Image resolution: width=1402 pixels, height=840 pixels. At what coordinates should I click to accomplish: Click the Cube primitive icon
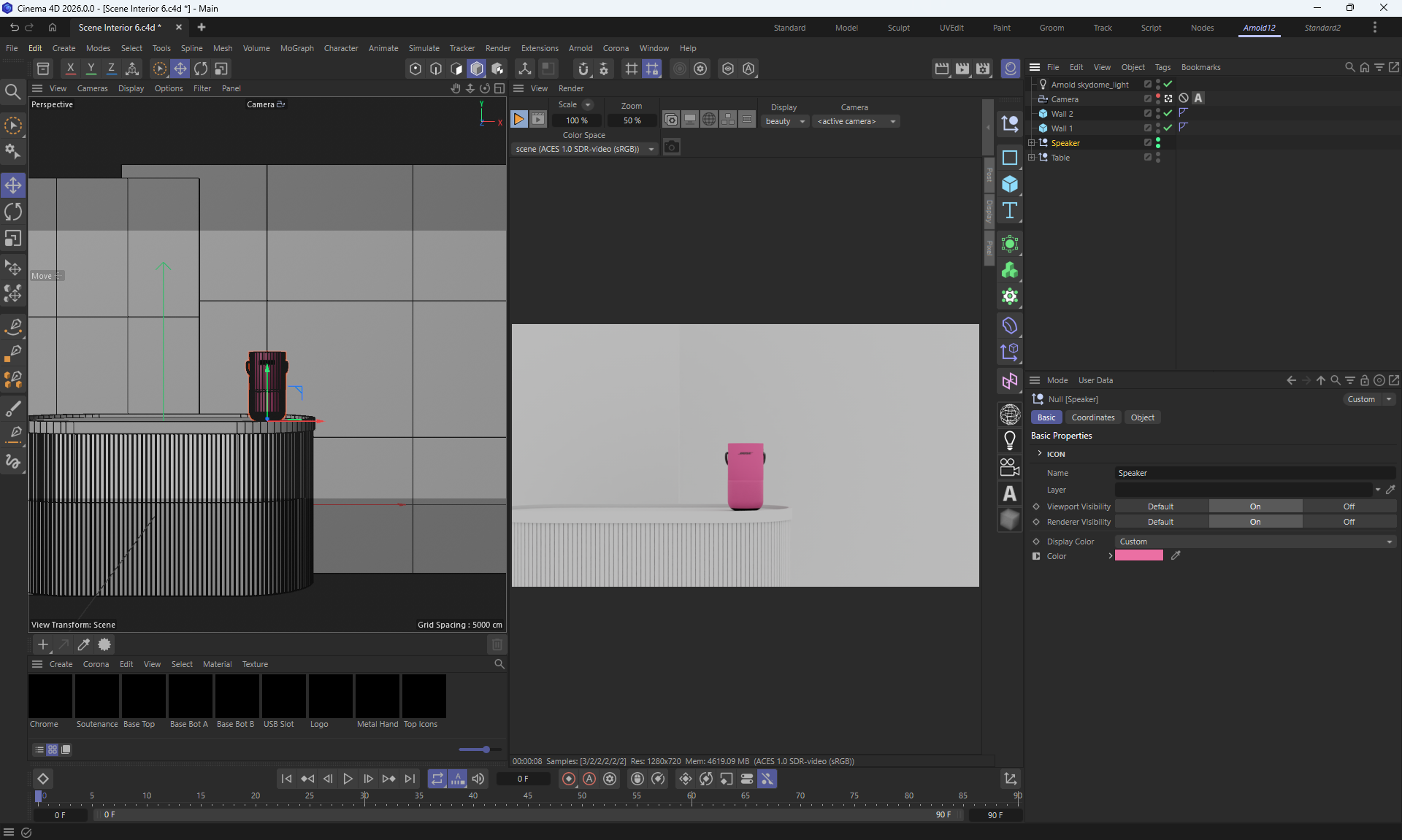pyautogui.click(x=1010, y=184)
